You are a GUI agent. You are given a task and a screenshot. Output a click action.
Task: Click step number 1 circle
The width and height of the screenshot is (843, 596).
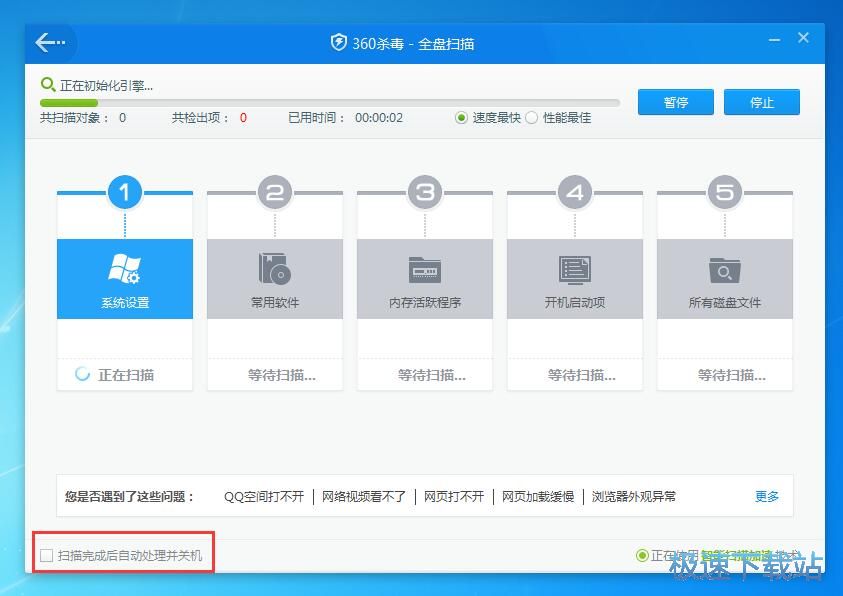[125, 192]
